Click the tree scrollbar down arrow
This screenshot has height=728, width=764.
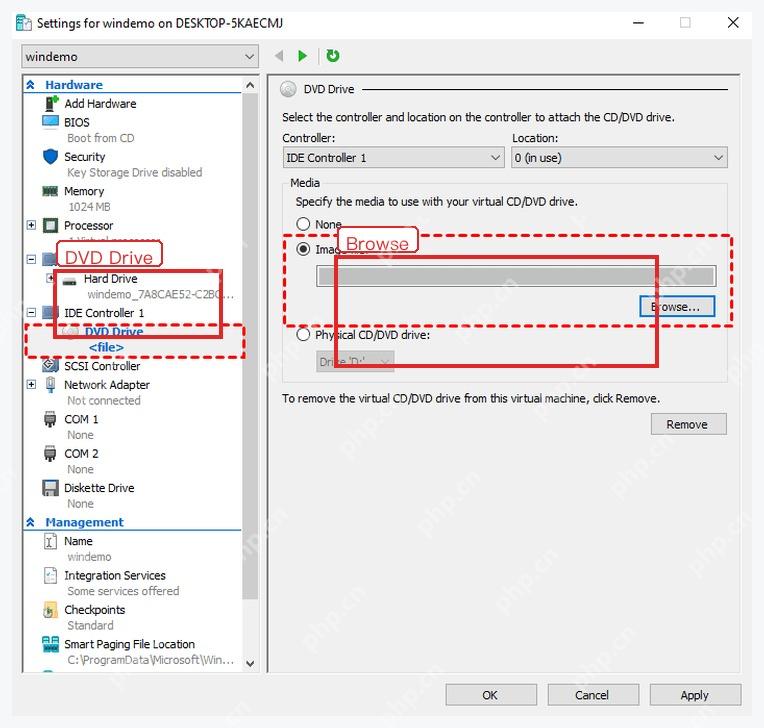point(250,663)
